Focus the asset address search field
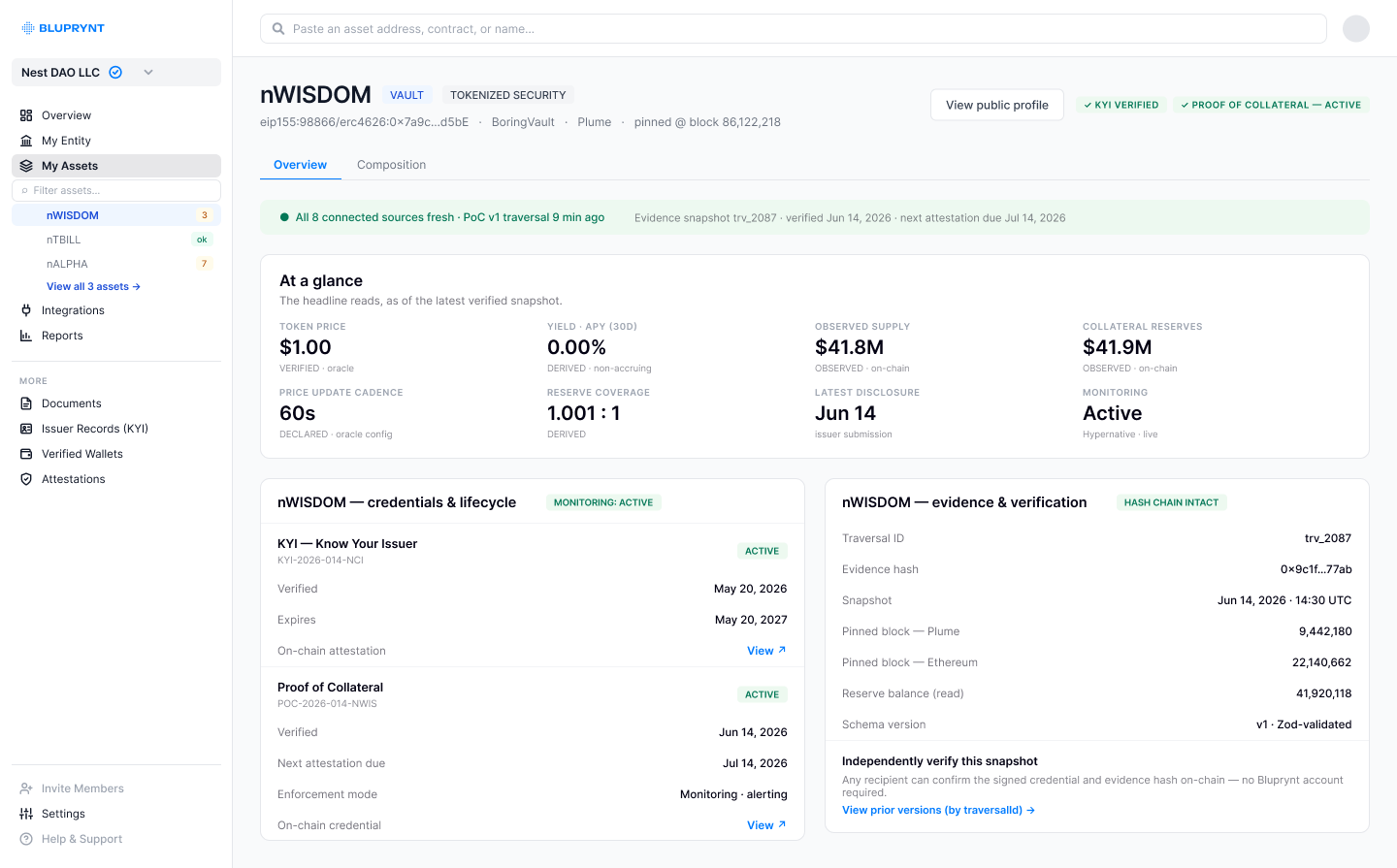Screen dimensions: 1397x868 (x=794, y=29)
